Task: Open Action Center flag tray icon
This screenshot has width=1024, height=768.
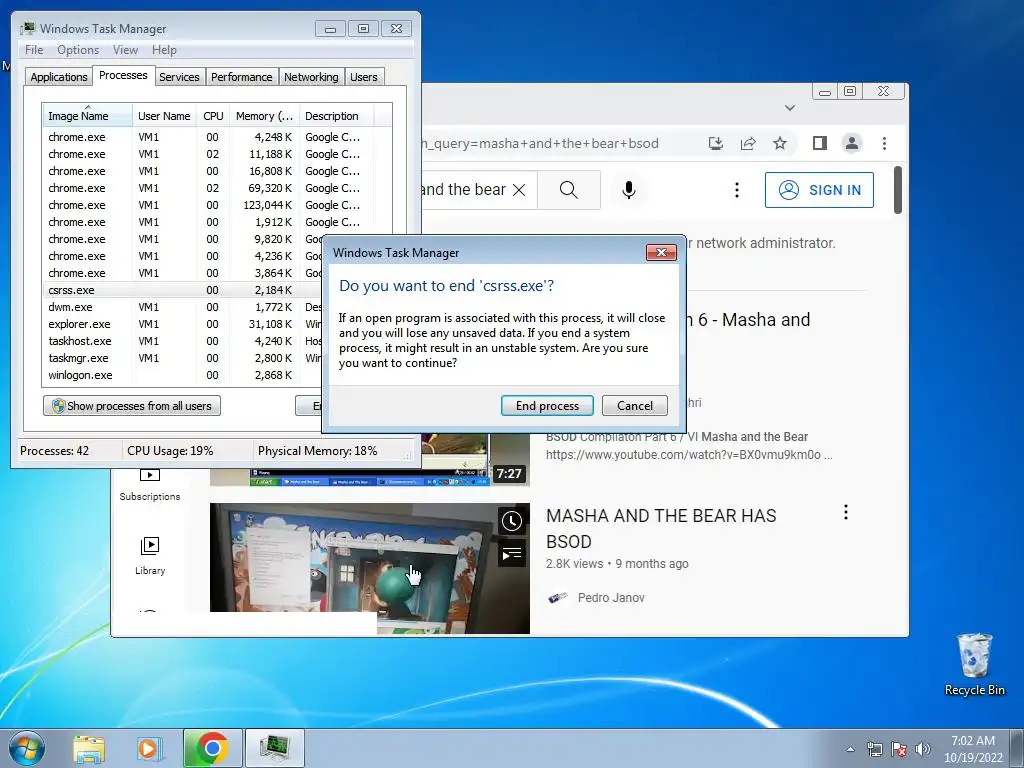Action: tap(899, 749)
